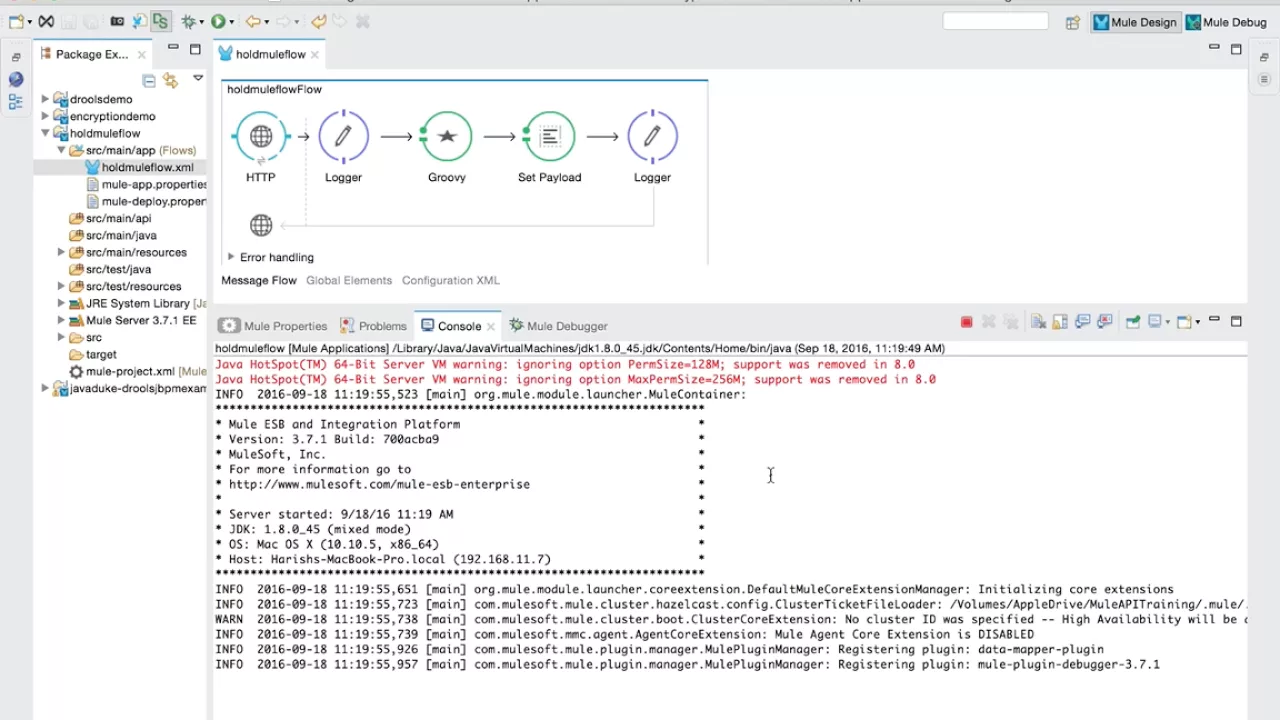Click the Debug bug toolbar icon
Image resolution: width=1280 pixels, height=720 pixels.
pos(188,21)
